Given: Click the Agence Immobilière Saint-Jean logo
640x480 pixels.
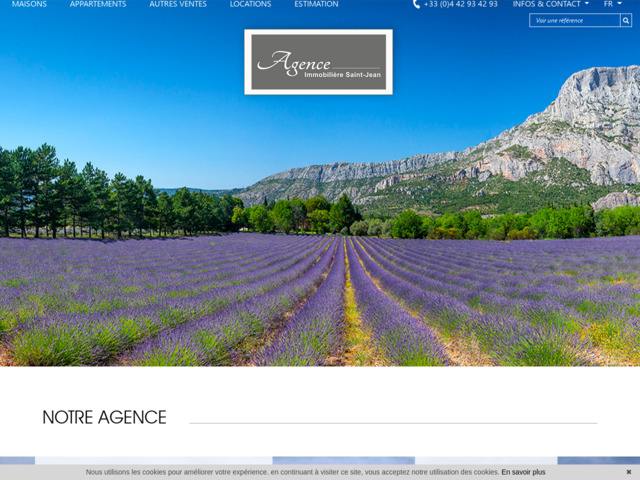Looking at the screenshot, I should point(318,62).
